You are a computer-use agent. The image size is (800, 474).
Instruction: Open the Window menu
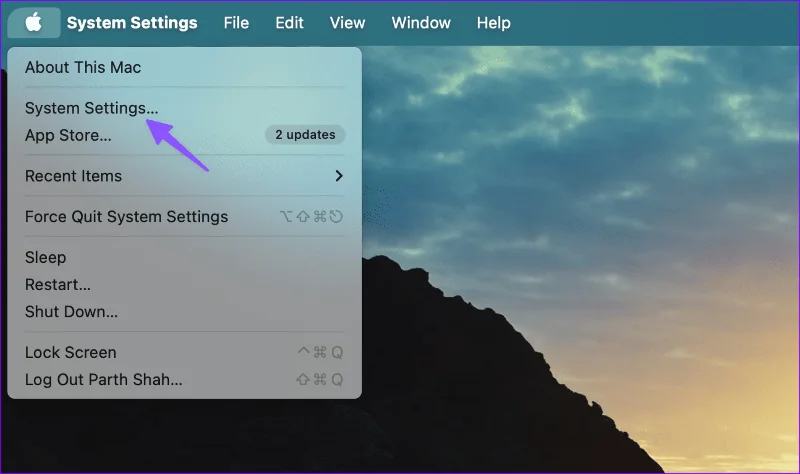tap(421, 22)
